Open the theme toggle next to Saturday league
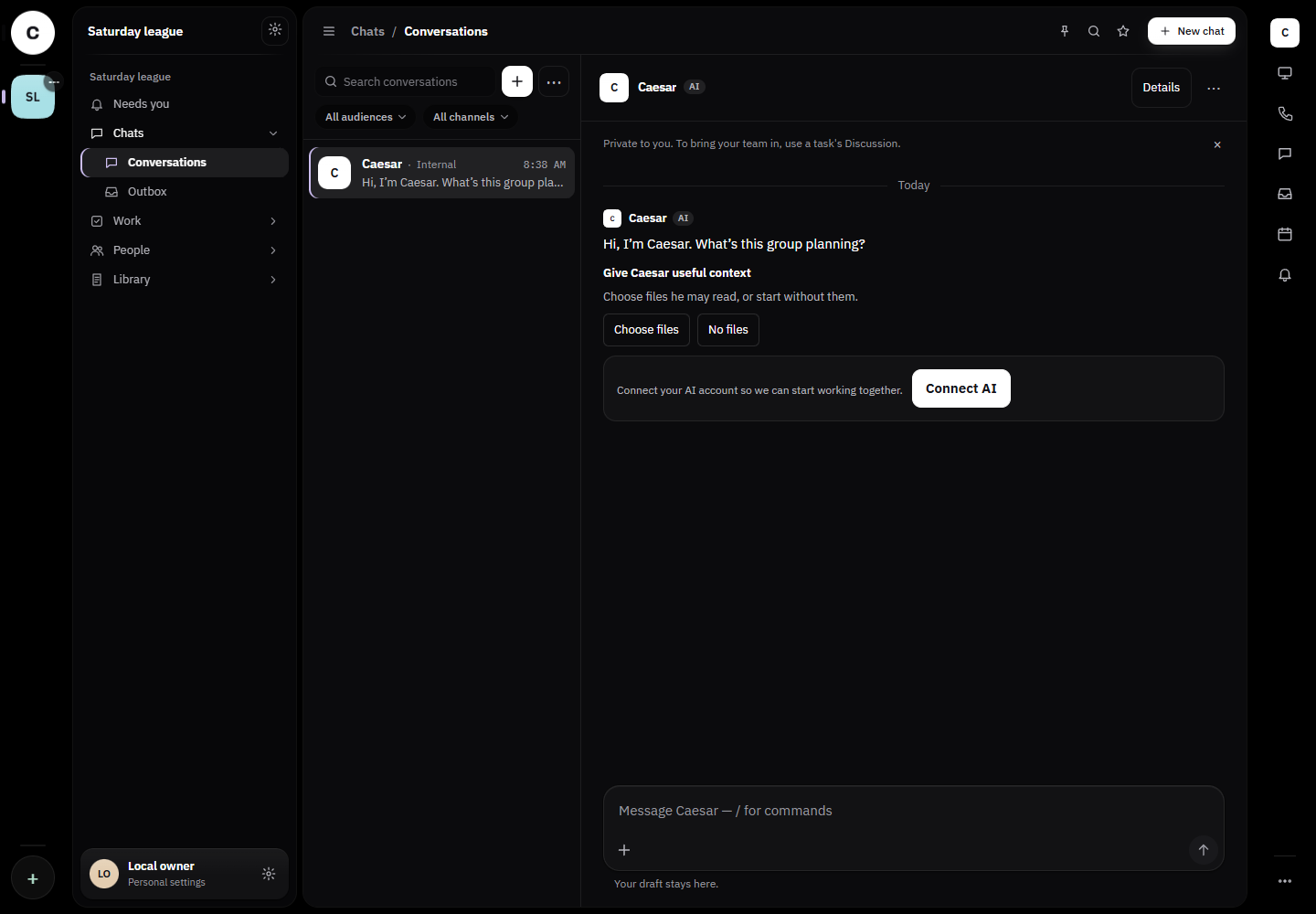Image resolution: width=1316 pixels, height=914 pixels. (x=275, y=30)
